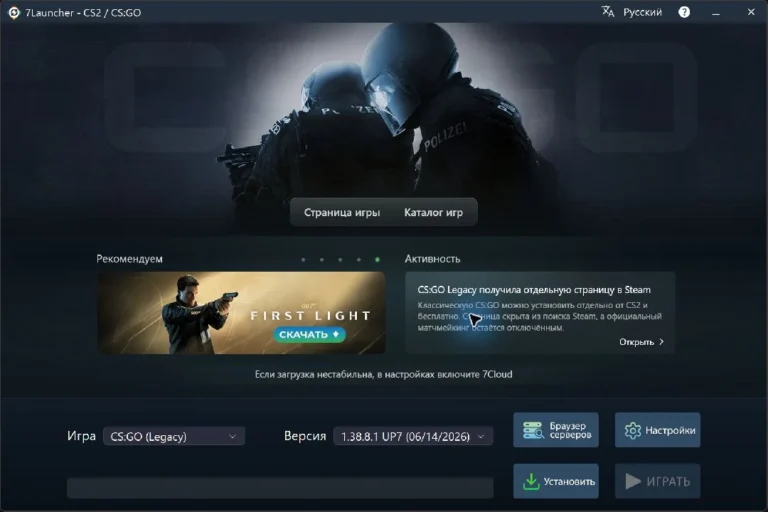Open the Русский language selector

pyautogui.click(x=642, y=12)
